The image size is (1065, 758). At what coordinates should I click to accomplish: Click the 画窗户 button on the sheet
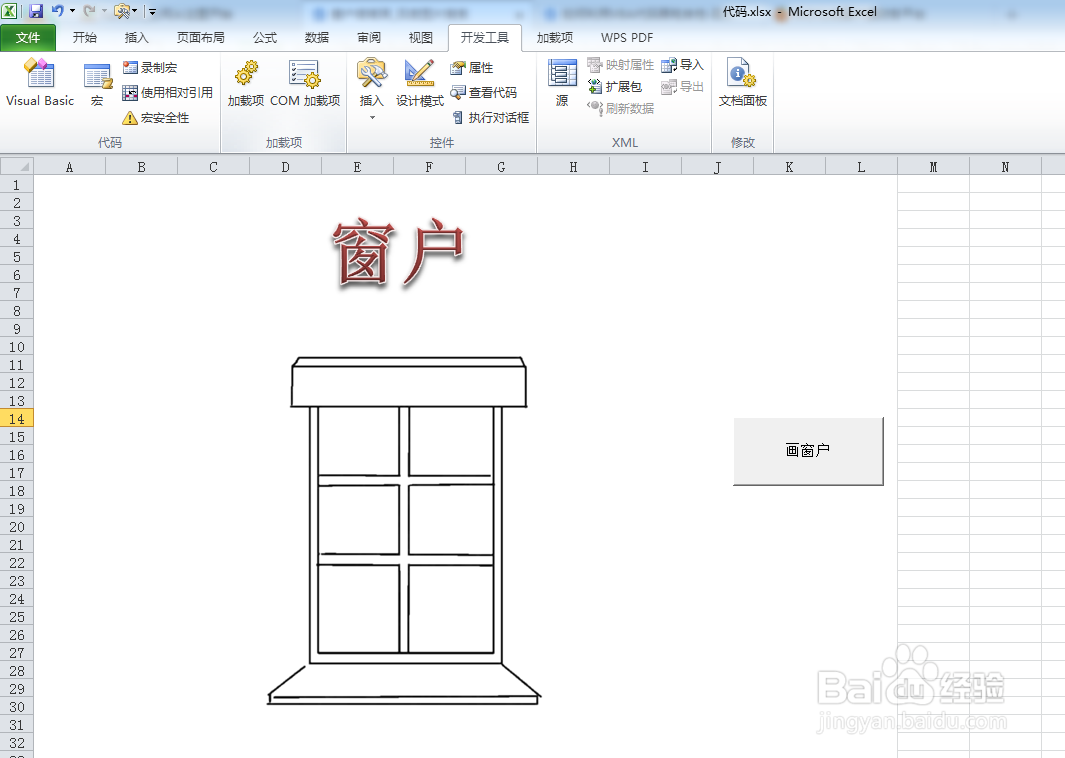pyautogui.click(x=807, y=450)
